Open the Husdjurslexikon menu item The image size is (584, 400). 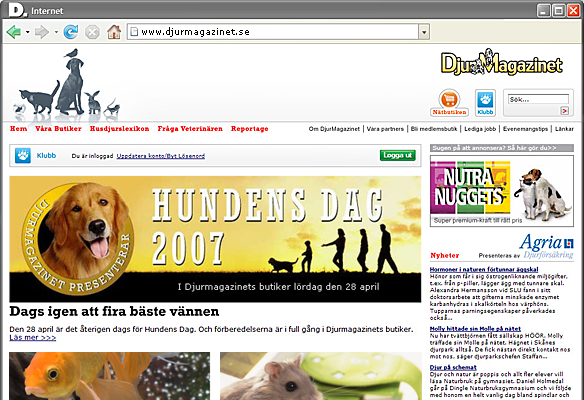(x=119, y=128)
